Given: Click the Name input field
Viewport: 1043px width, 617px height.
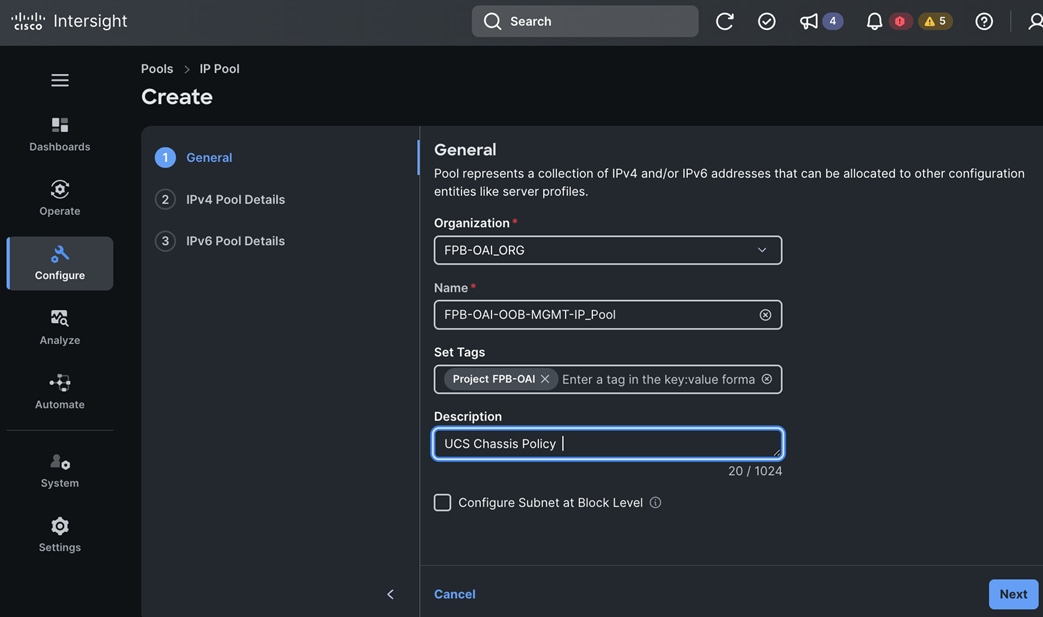Looking at the screenshot, I should (x=608, y=314).
